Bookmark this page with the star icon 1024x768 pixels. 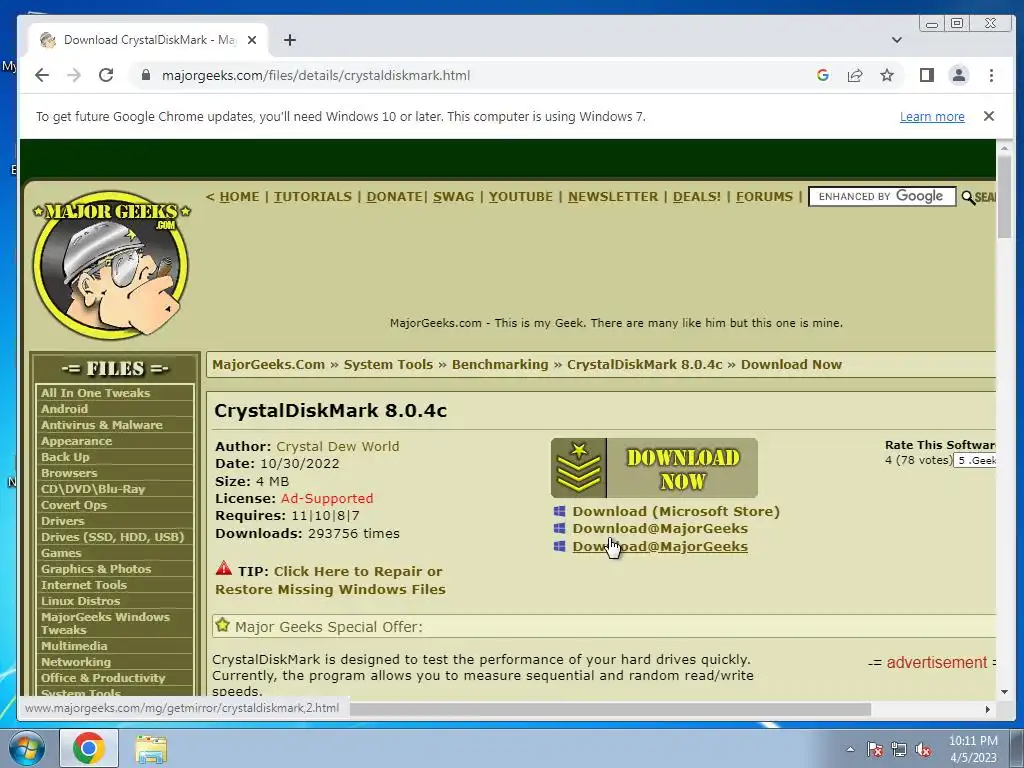(x=887, y=75)
